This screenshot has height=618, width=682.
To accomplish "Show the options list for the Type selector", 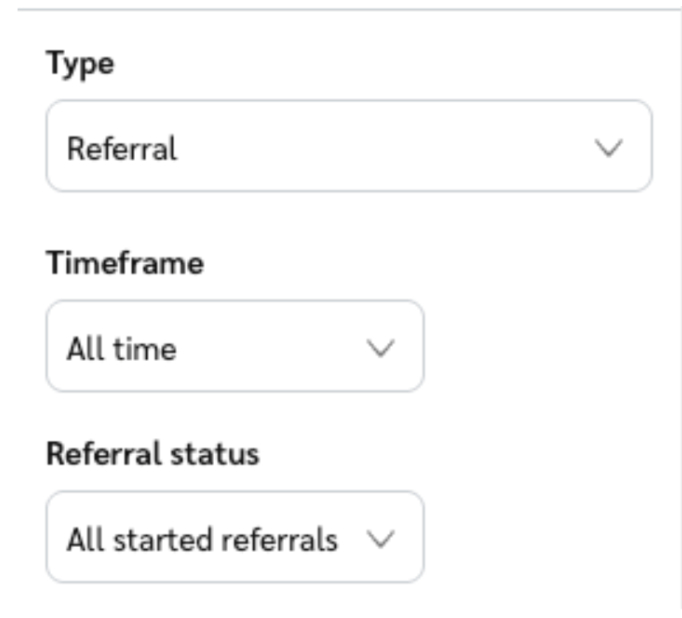I will tap(348, 146).
